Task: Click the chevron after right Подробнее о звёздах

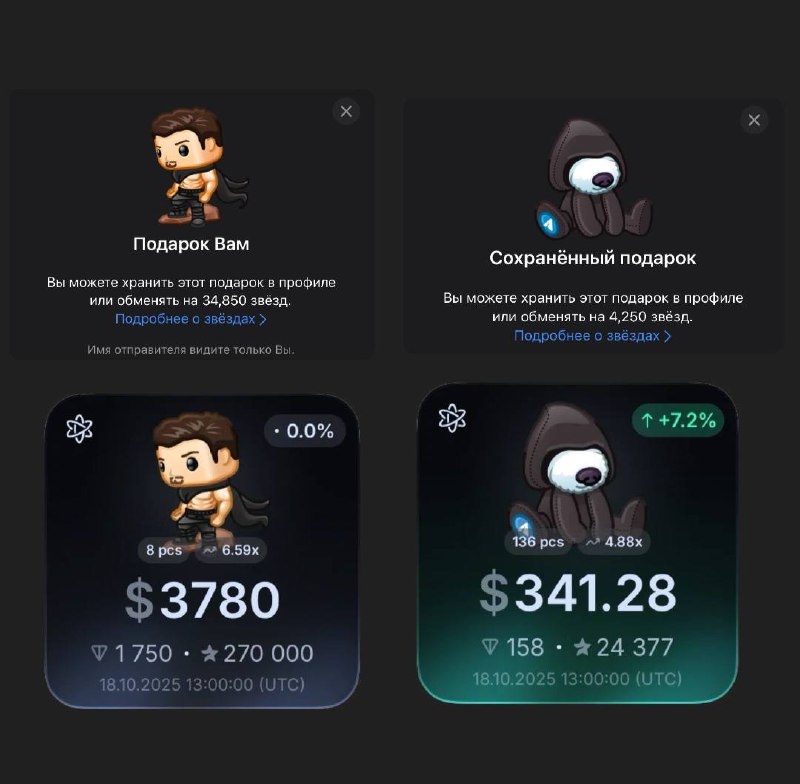Action: [667, 336]
